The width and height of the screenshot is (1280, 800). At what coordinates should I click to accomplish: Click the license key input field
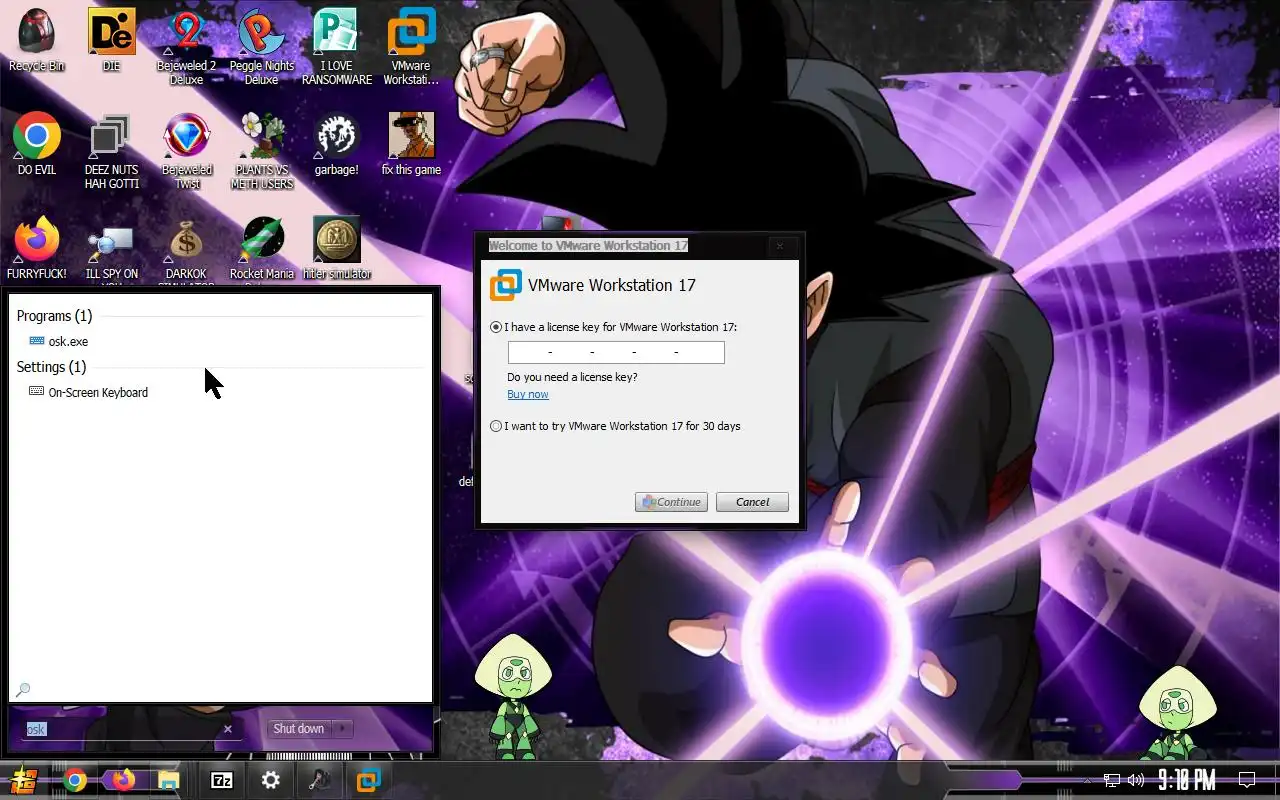coord(616,352)
